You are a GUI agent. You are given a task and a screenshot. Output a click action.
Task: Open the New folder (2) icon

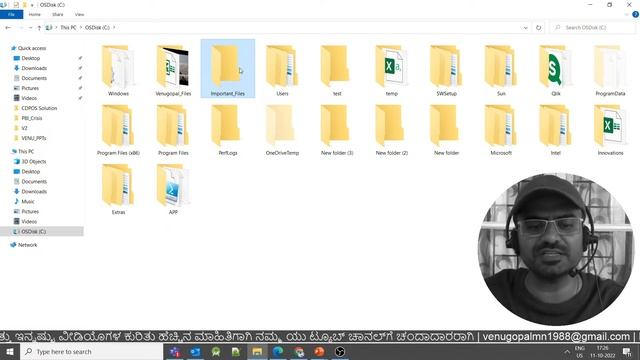[391, 129]
